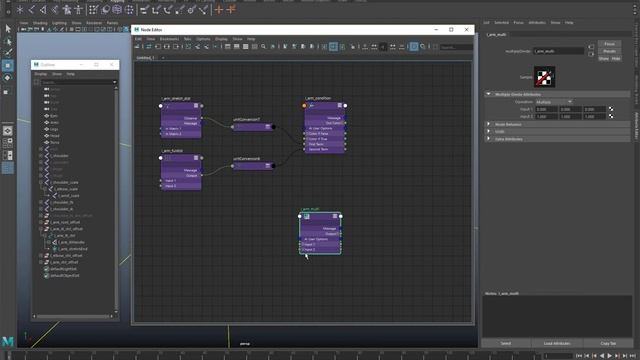Expand l_arm_root_offset group in Outliner
The height and width of the screenshot is (360, 640).
[41, 222]
